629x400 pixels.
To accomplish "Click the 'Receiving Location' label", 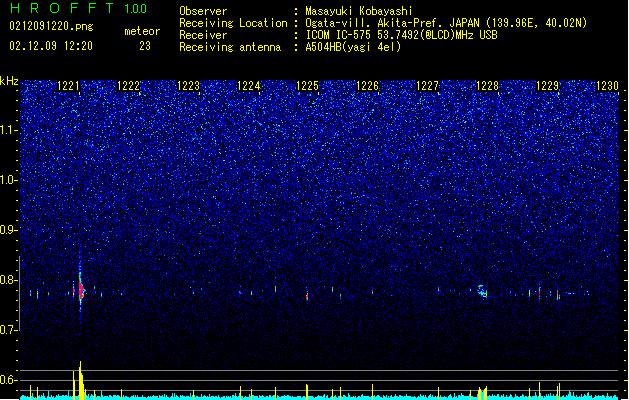I will tap(233, 23).
